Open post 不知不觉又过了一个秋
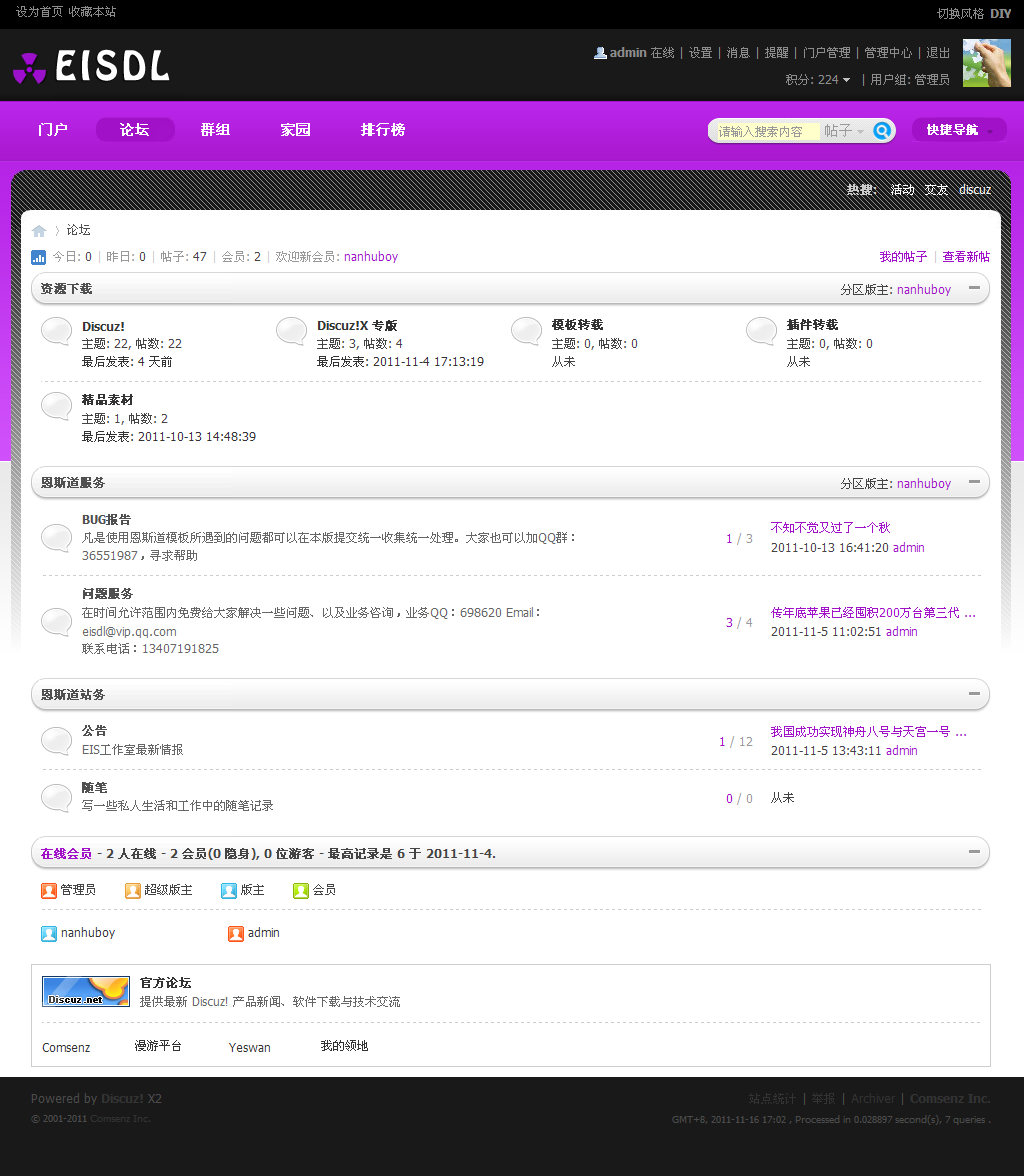This screenshot has height=1176, width=1024. click(830, 527)
